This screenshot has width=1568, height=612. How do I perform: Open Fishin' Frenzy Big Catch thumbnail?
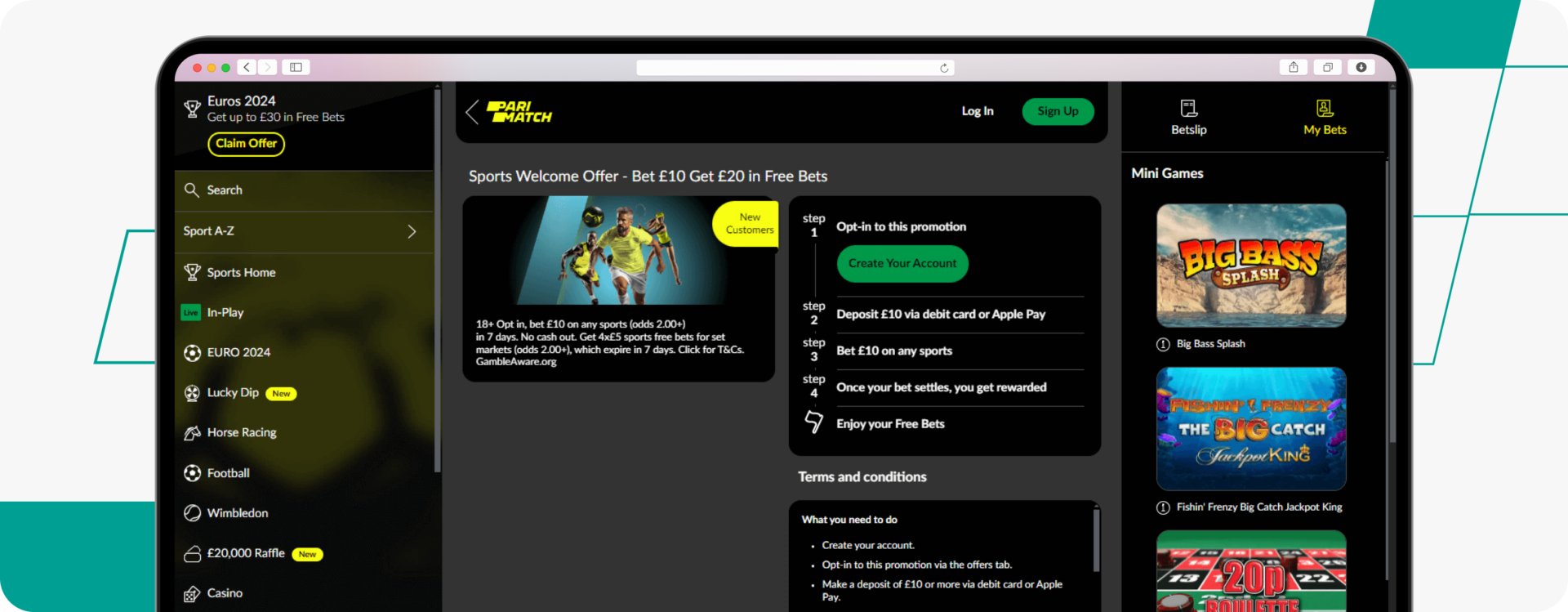click(x=1251, y=428)
